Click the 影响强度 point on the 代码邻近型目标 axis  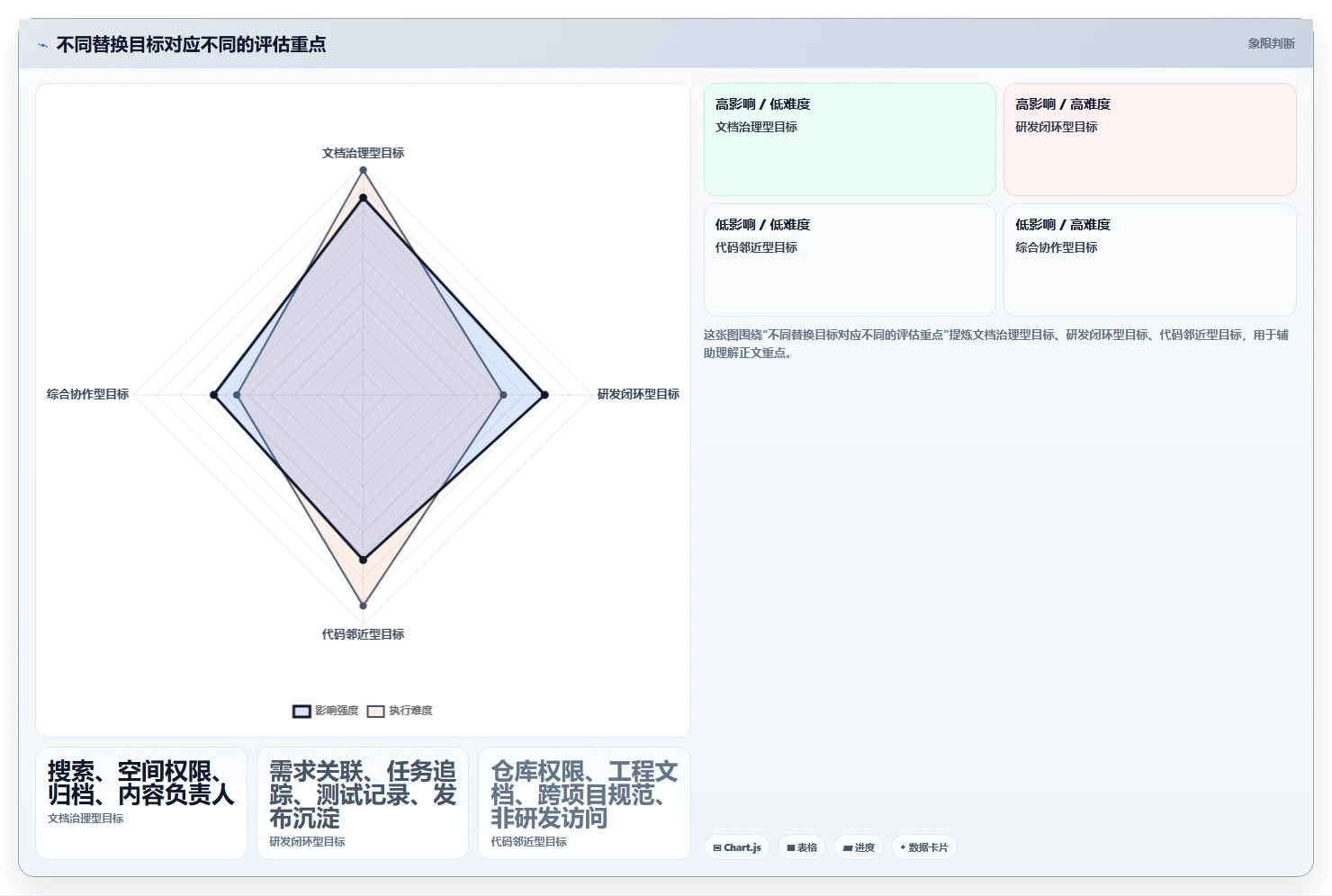pos(363,560)
